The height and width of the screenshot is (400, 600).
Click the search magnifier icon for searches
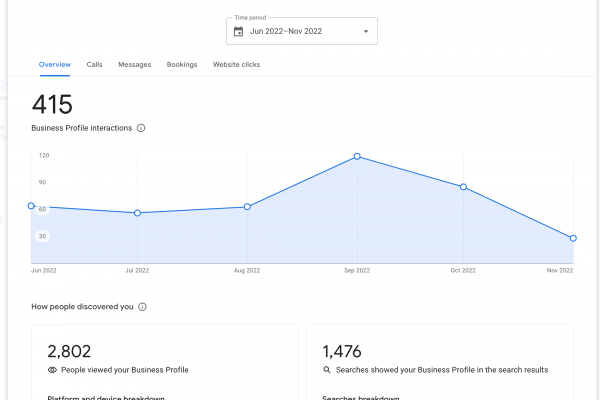click(x=327, y=370)
